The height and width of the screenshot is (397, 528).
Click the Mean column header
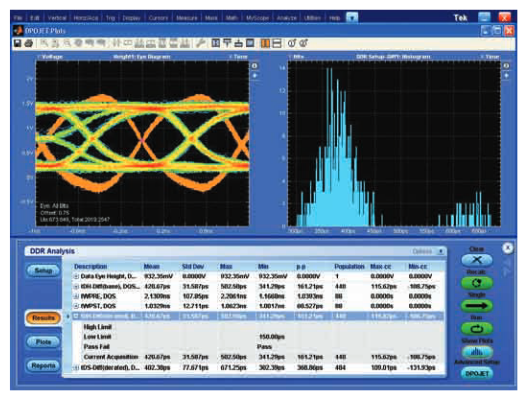(x=152, y=266)
